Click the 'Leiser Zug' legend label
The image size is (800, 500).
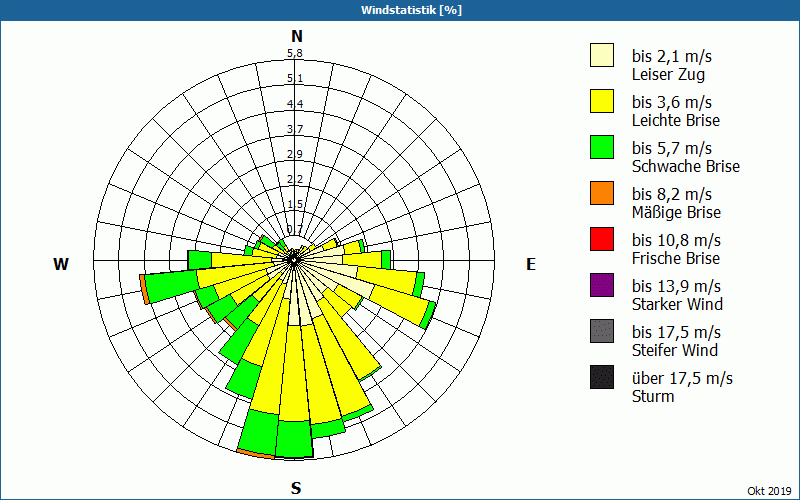tap(668, 74)
